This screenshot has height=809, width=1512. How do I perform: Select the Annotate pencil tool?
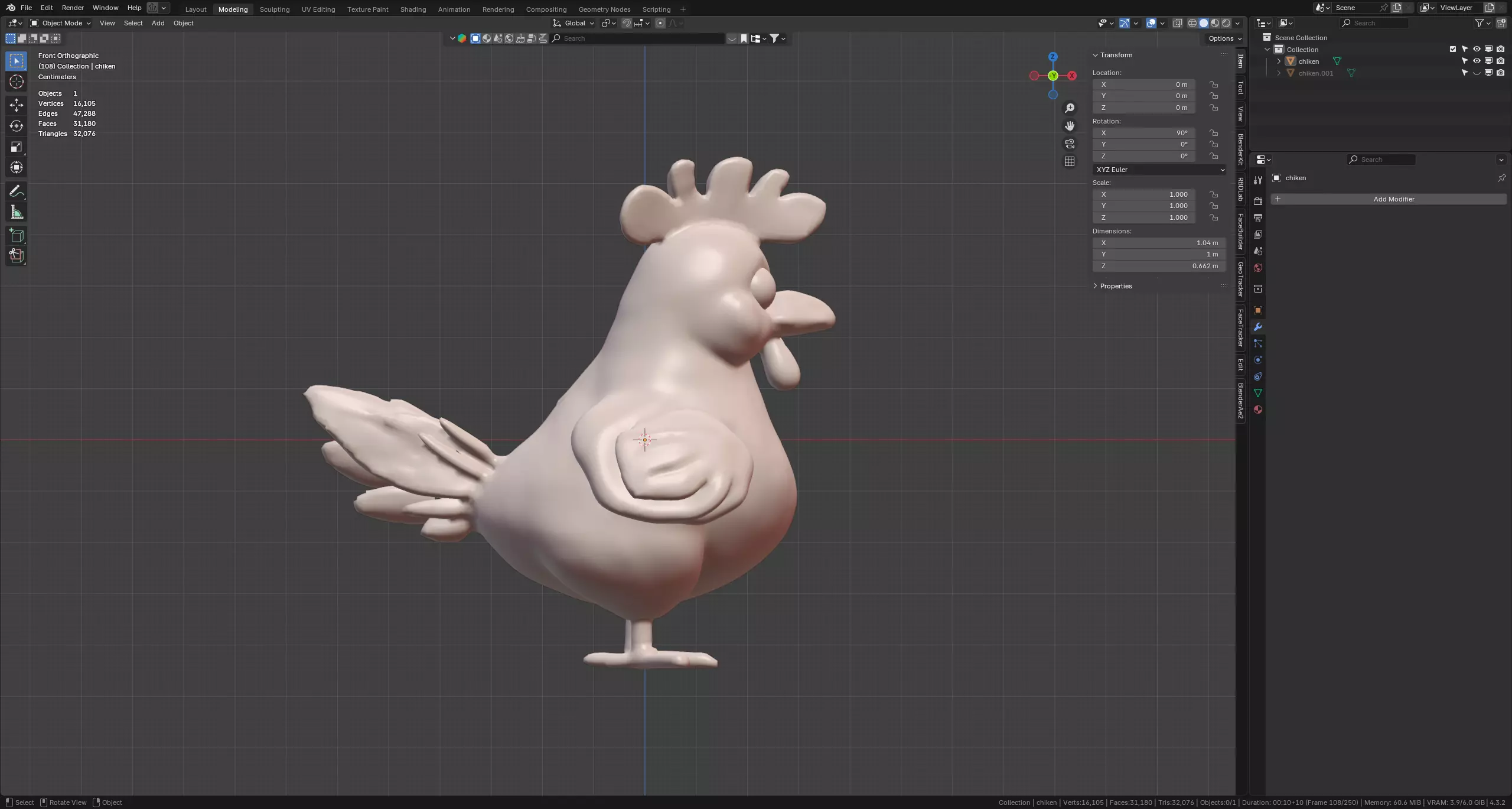click(17, 191)
